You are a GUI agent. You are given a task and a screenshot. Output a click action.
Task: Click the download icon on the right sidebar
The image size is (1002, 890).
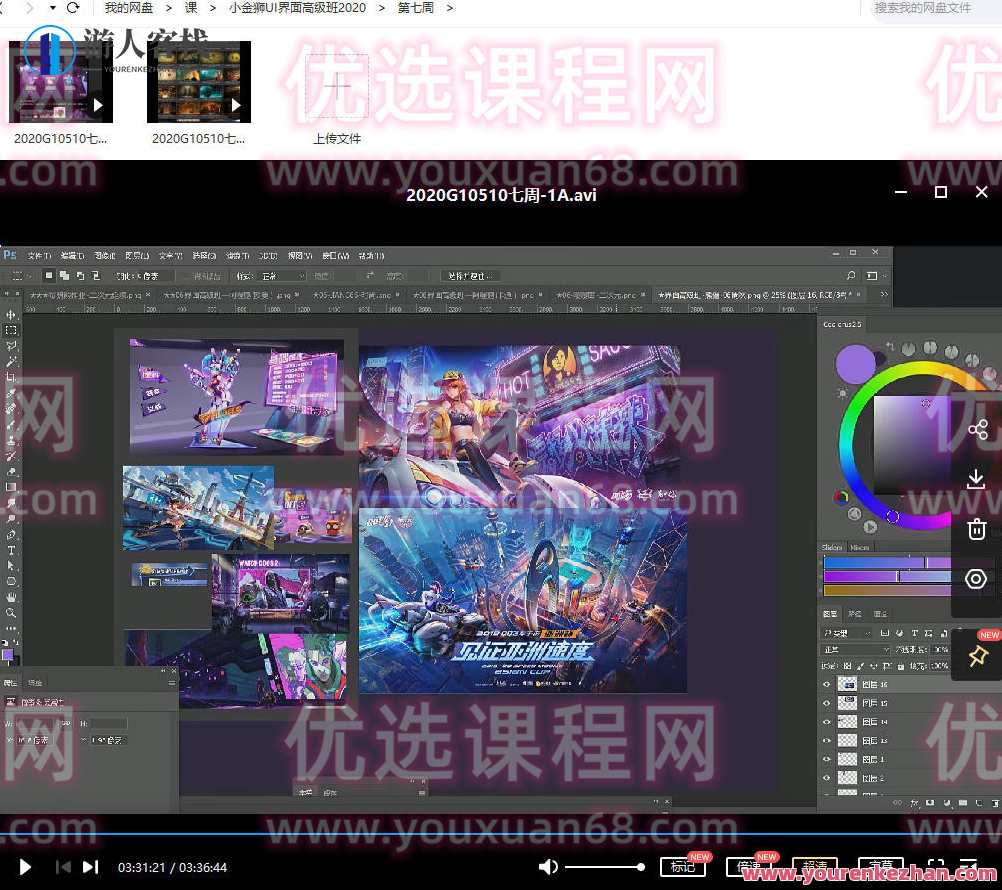tap(976, 479)
